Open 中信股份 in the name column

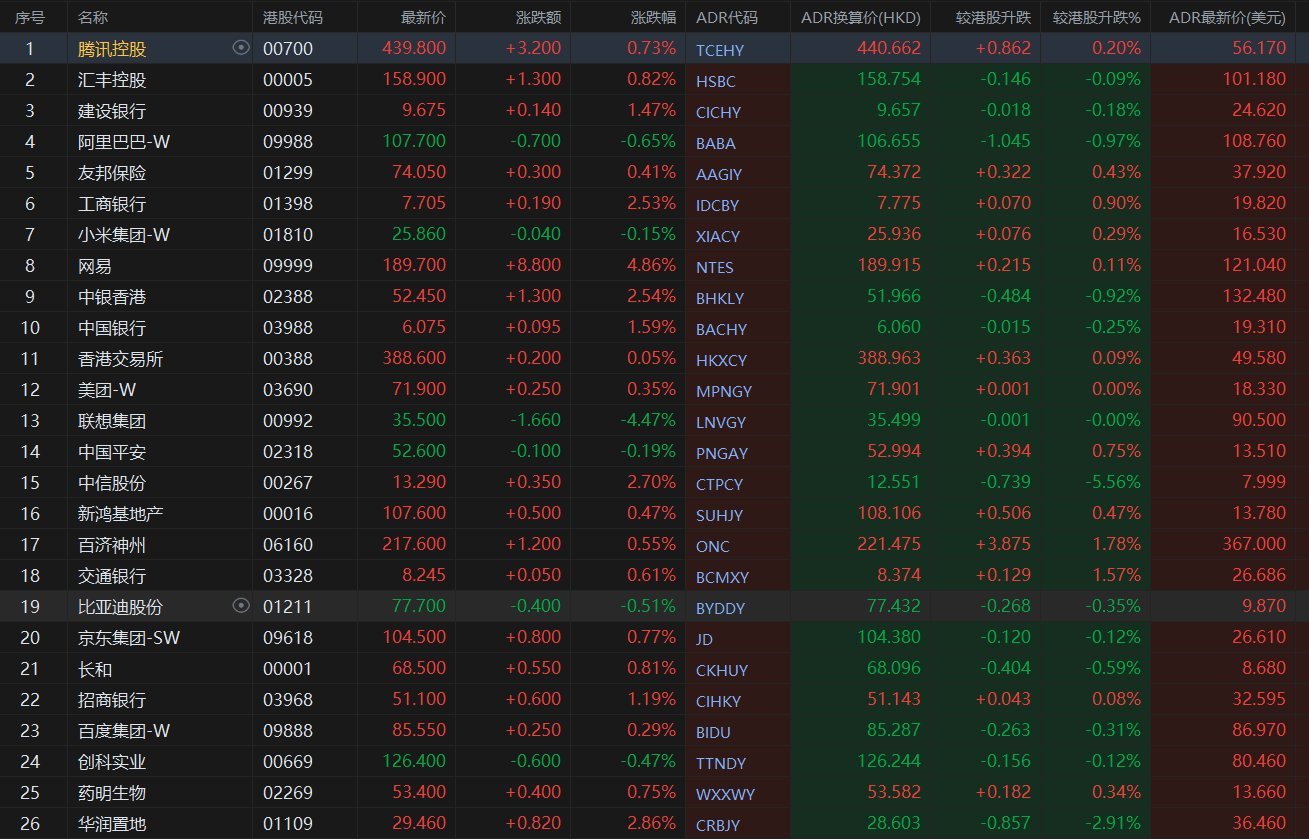tap(112, 482)
